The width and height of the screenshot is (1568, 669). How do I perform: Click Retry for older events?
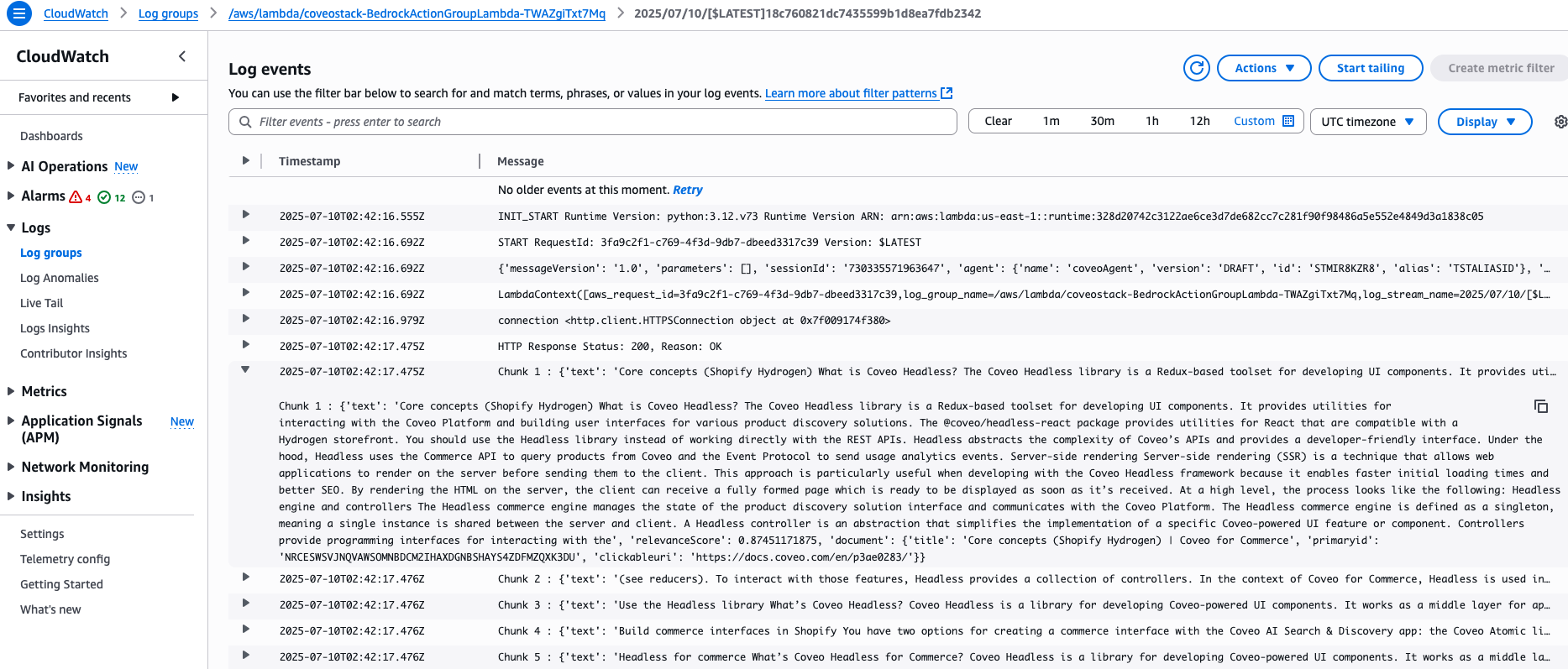click(x=687, y=190)
